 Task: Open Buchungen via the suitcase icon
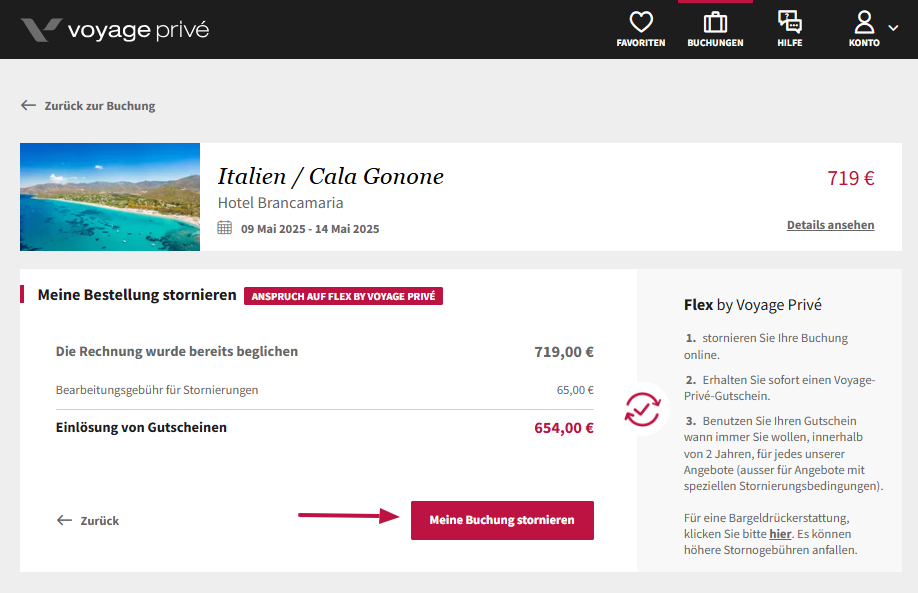(715, 22)
